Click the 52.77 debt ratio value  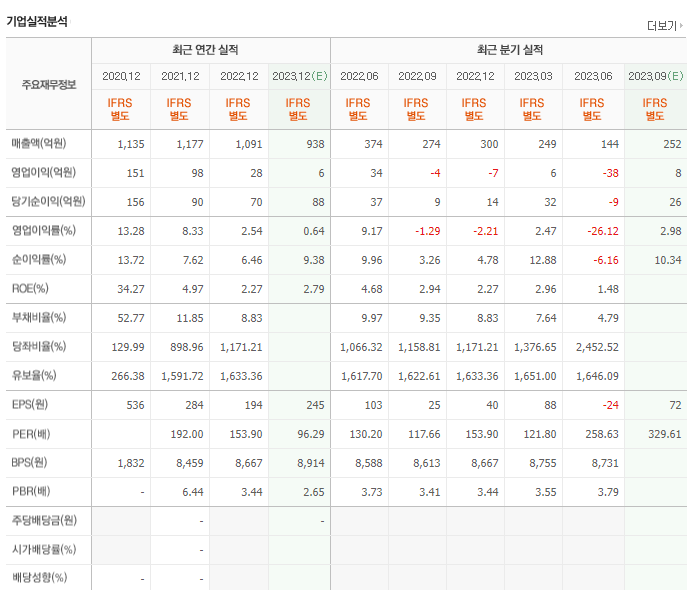pyautogui.click(x=131, y=319)
